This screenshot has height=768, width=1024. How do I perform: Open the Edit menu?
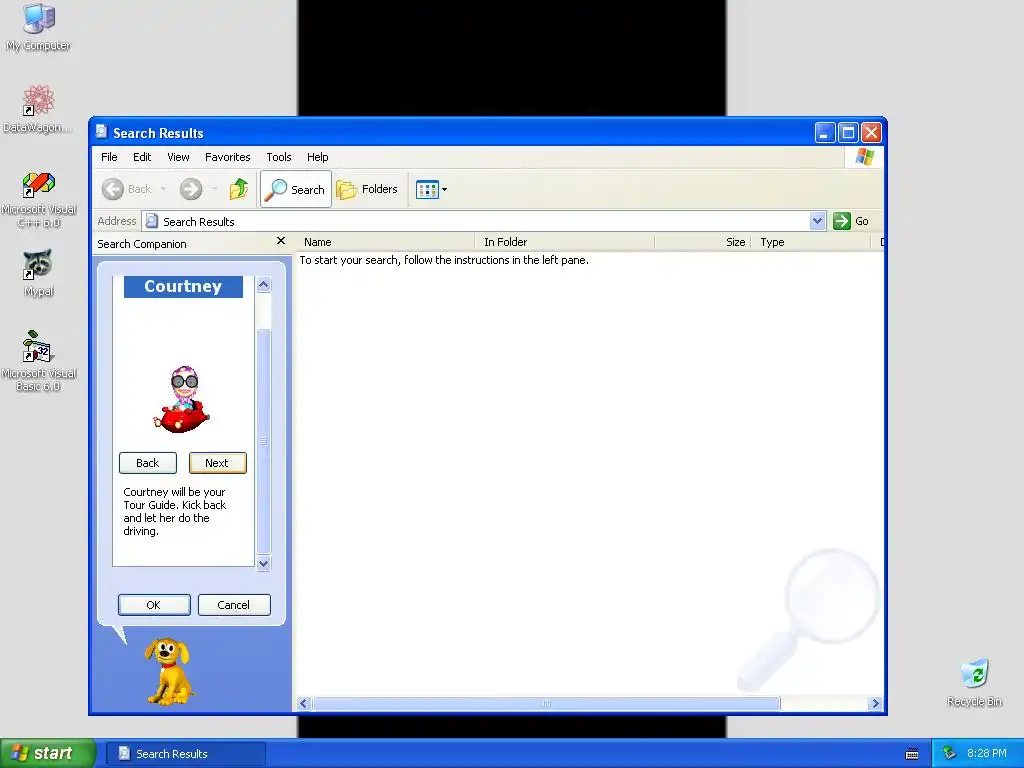click(x=142, y=157)
